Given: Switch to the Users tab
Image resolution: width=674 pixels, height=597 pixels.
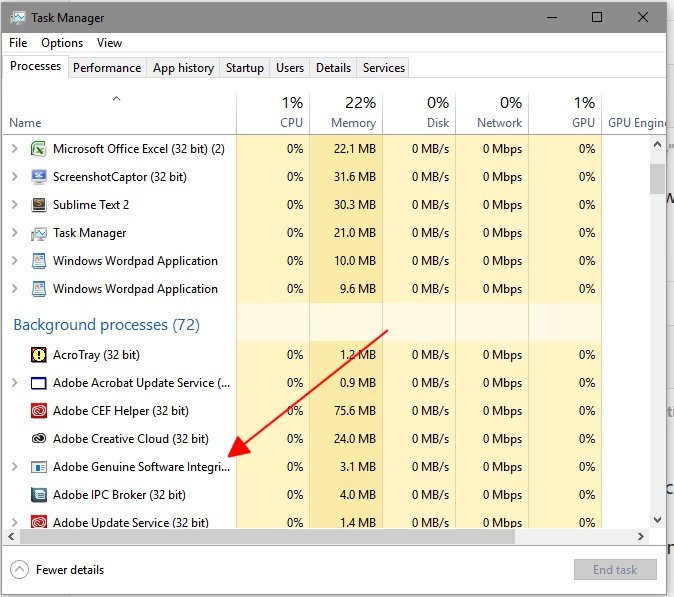Looking at the screenshot, I should 290,68.
